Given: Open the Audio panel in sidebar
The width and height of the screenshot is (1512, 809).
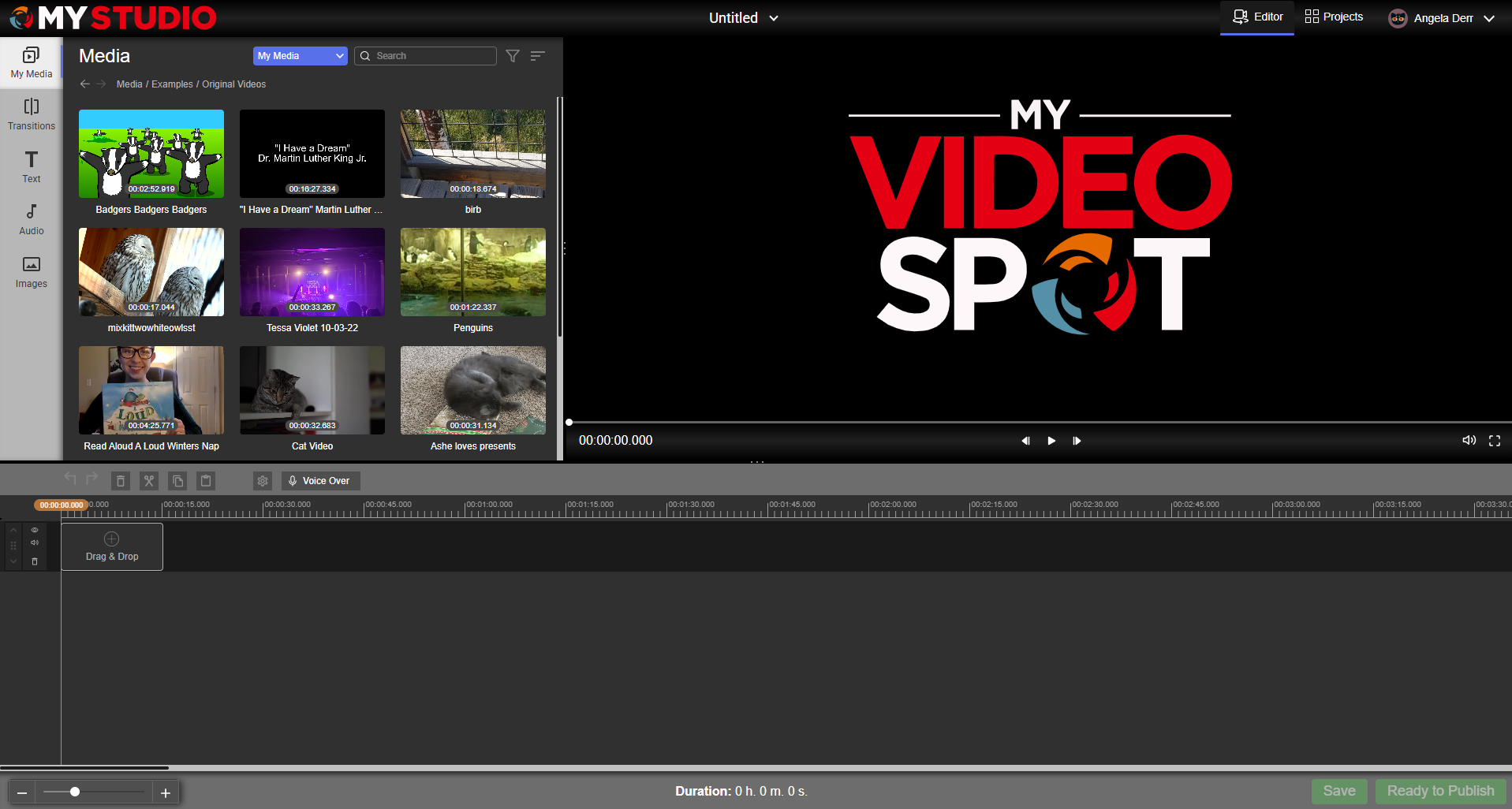Looking at the screenshot, I should pos(32,219).
